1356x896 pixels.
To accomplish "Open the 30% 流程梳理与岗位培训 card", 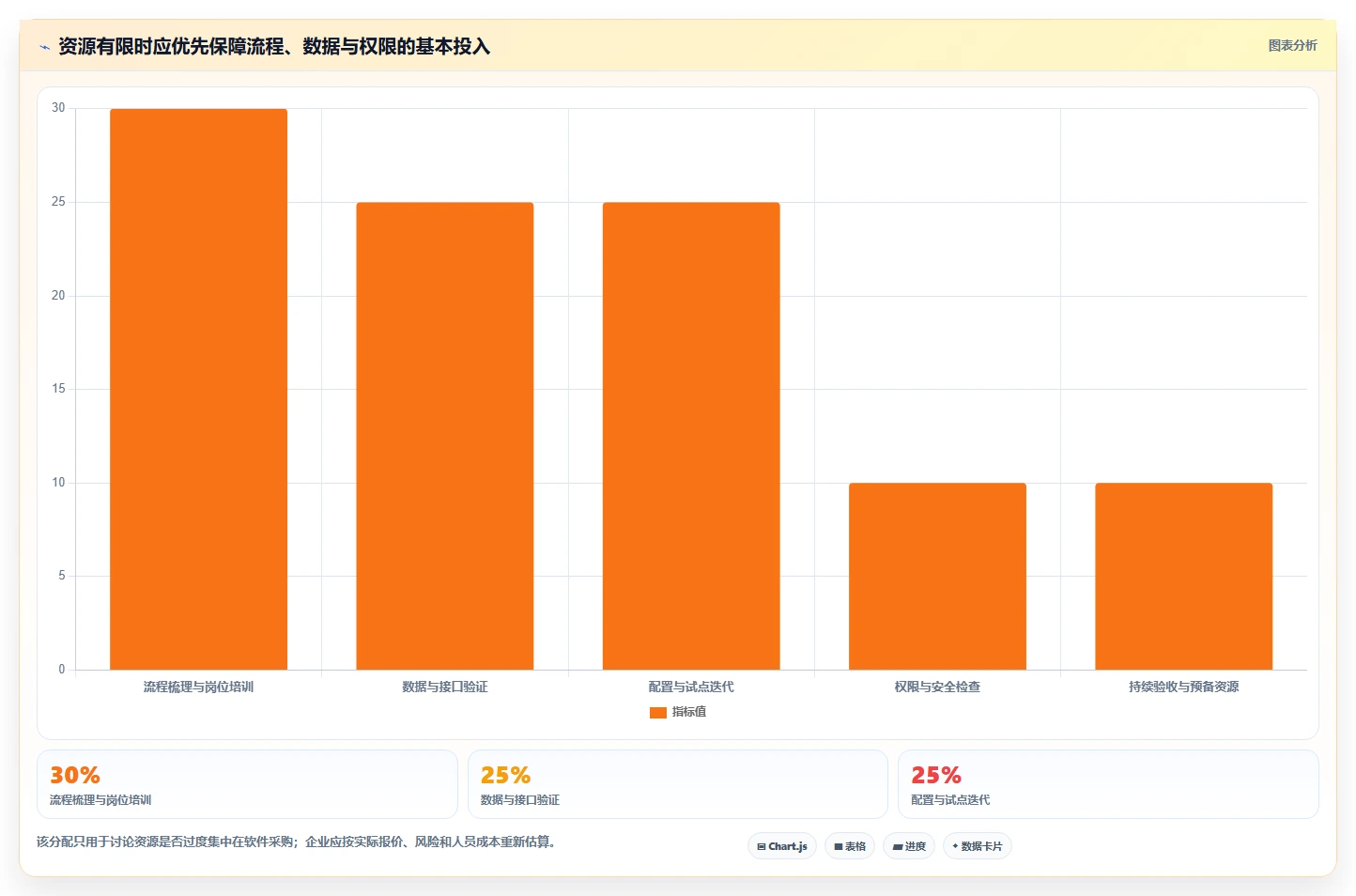I will [x=247, y=784].
